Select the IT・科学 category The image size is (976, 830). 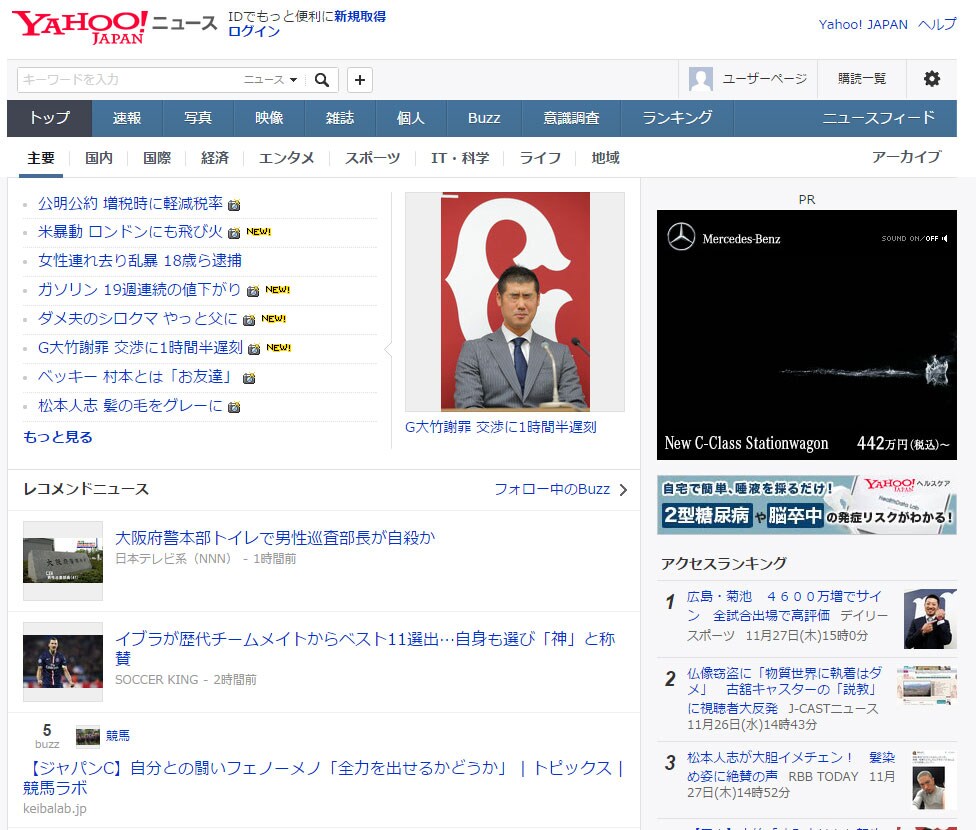pyautogui.click(x=460, y=158)
